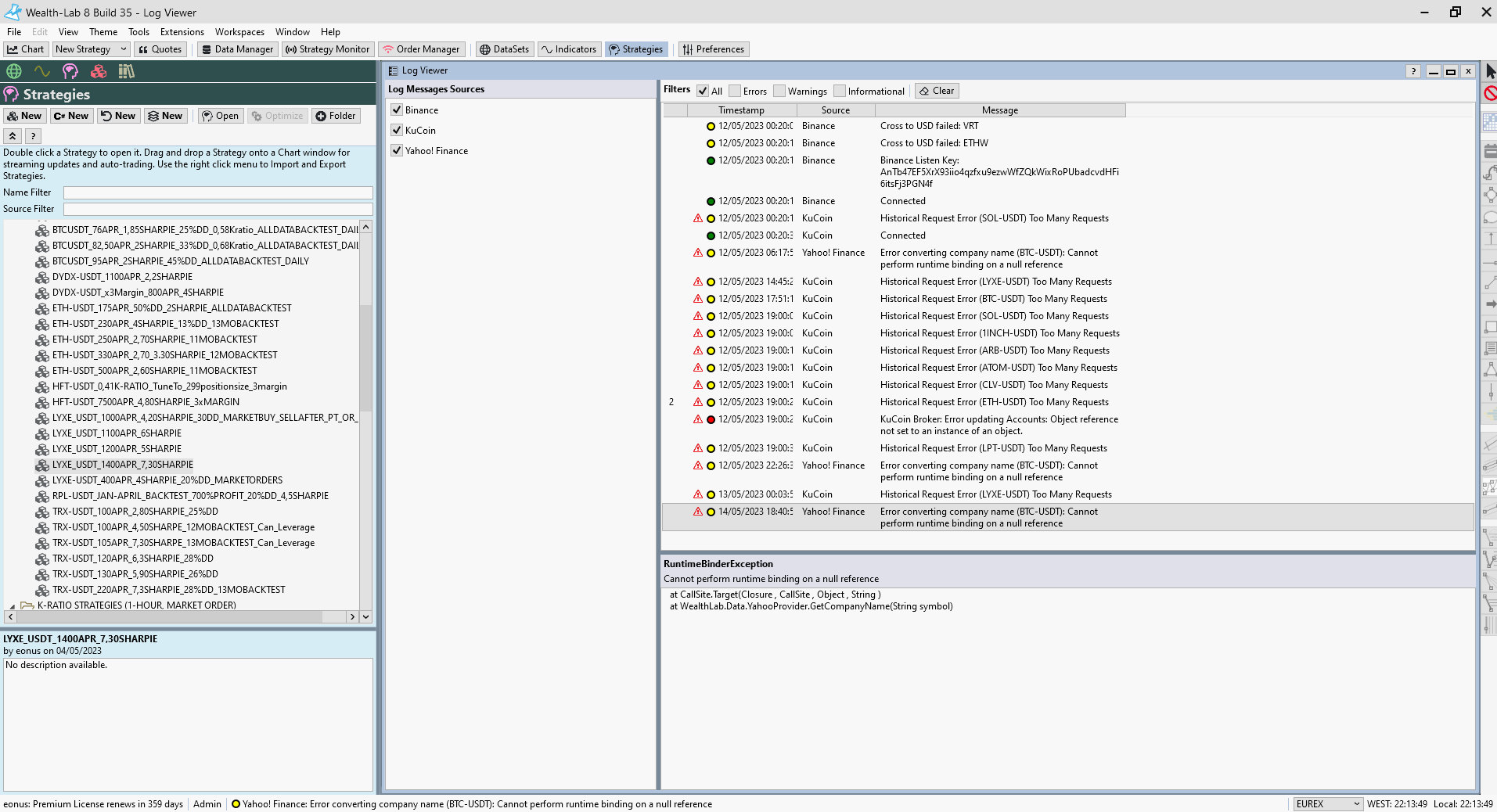Select the Indicators sine wave sidebar icon
The height and width of the screenshot is (812, 1497).
coord(42,71)
